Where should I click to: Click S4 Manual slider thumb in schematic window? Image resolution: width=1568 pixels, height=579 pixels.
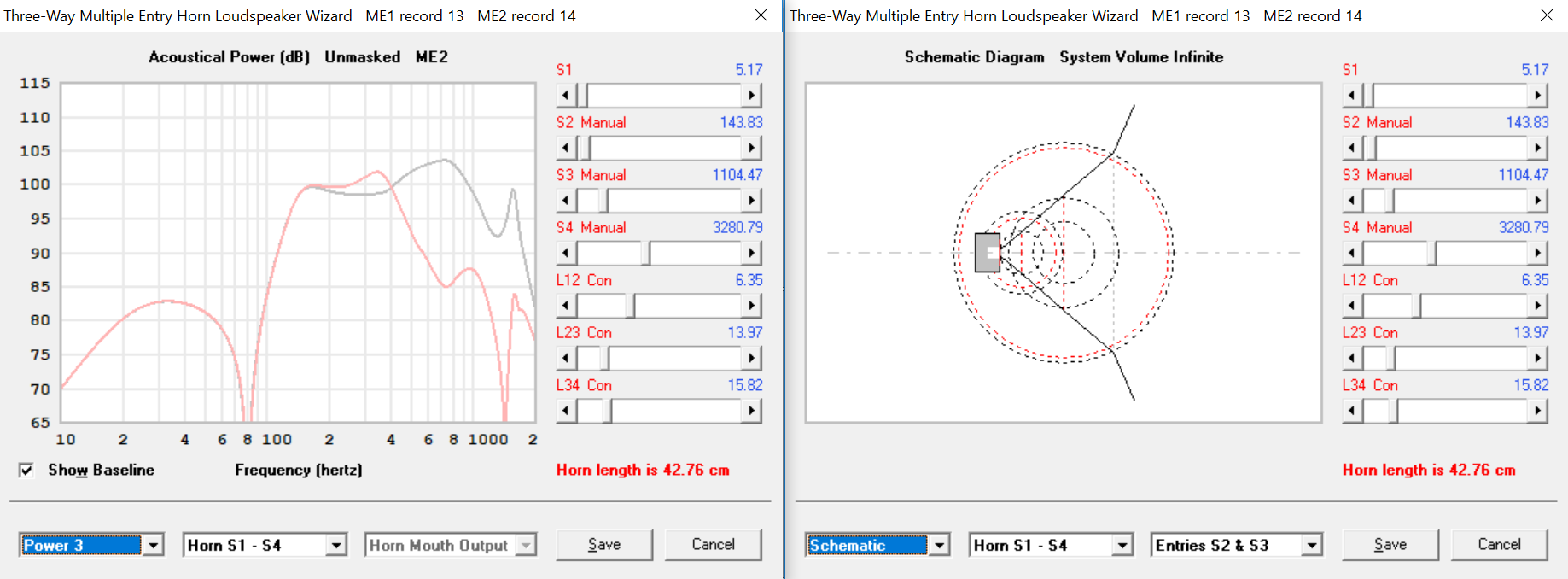coord(1431,253)
